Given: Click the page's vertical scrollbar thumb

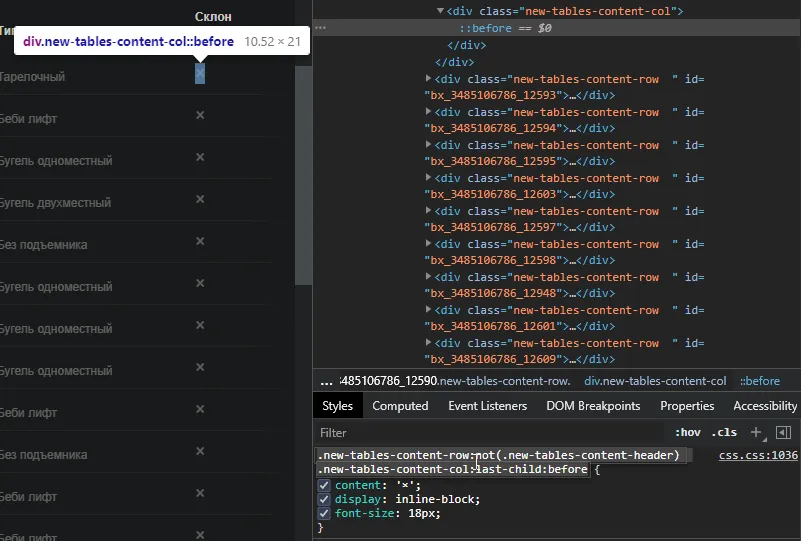Looking at the screenshot, I should coord(303,175).
